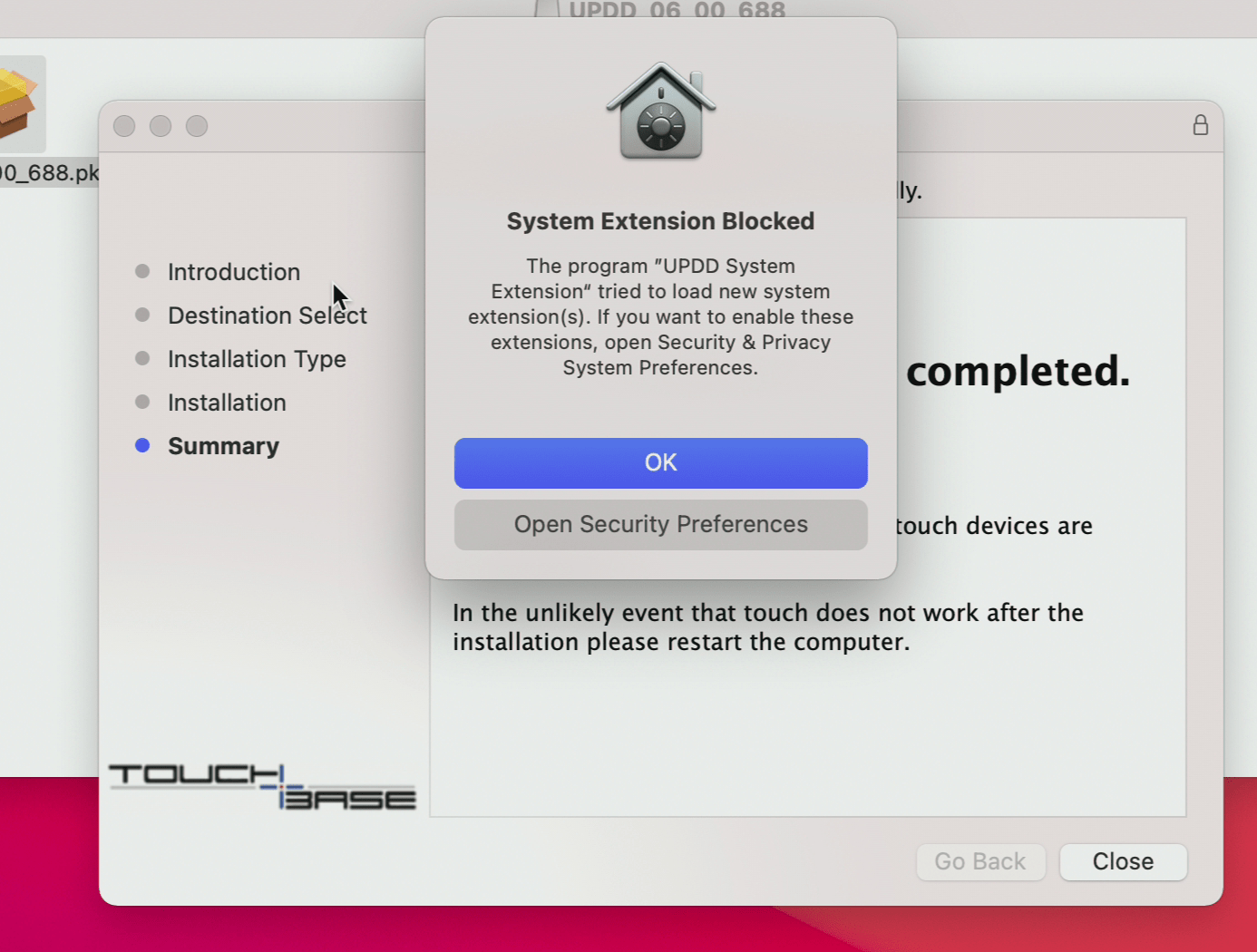
Task: Dismiss the alert by clicking OK
Action: pyautogui.click(x=660, y=462)
